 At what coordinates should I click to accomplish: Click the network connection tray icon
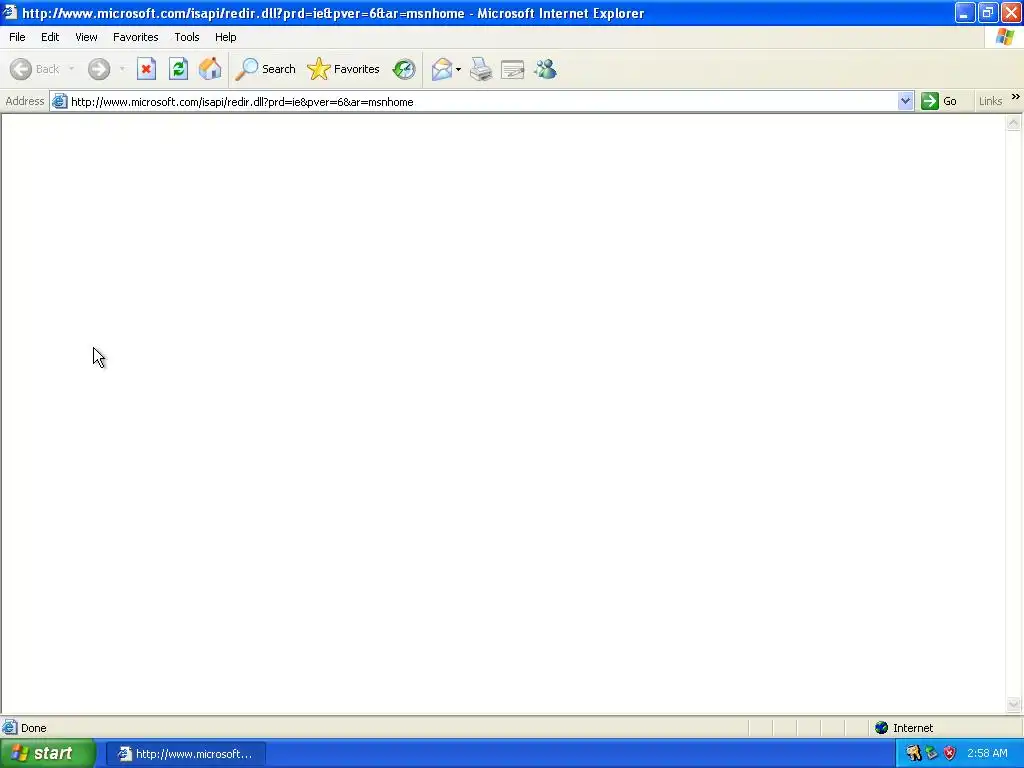pos(931,754)
